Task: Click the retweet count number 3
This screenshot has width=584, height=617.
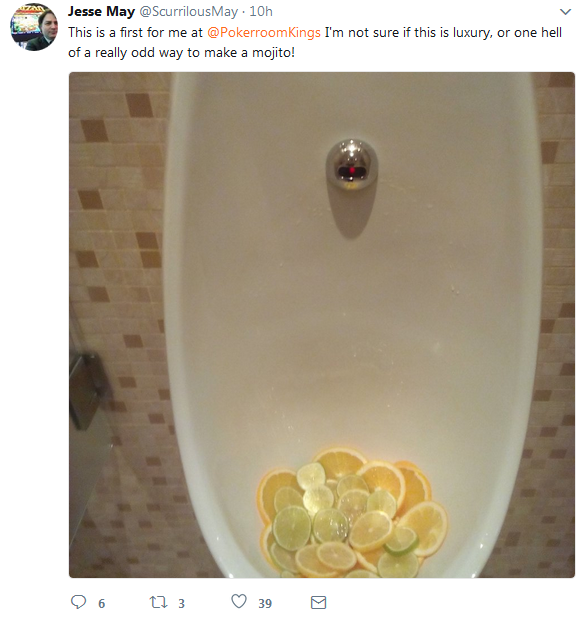Action: (181, 603)
